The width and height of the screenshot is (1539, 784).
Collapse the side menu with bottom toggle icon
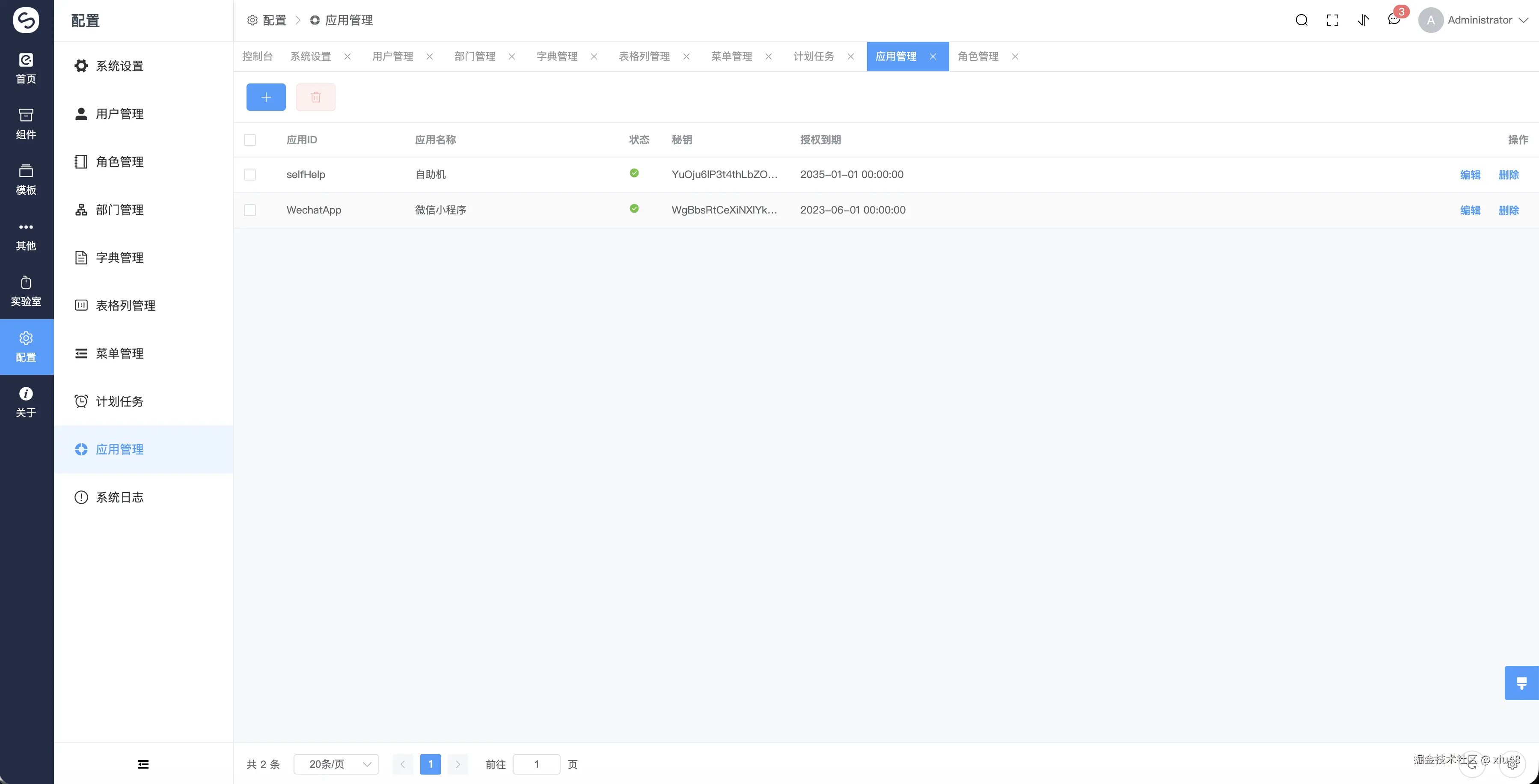pos(143,764)
